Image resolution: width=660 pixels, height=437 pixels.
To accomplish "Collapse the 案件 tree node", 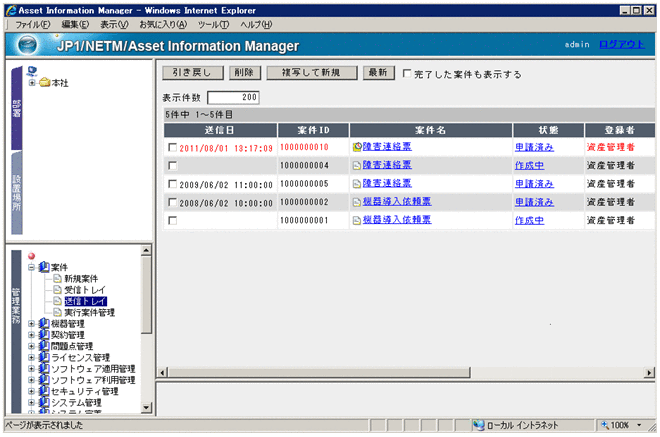I will coord(31,267).
